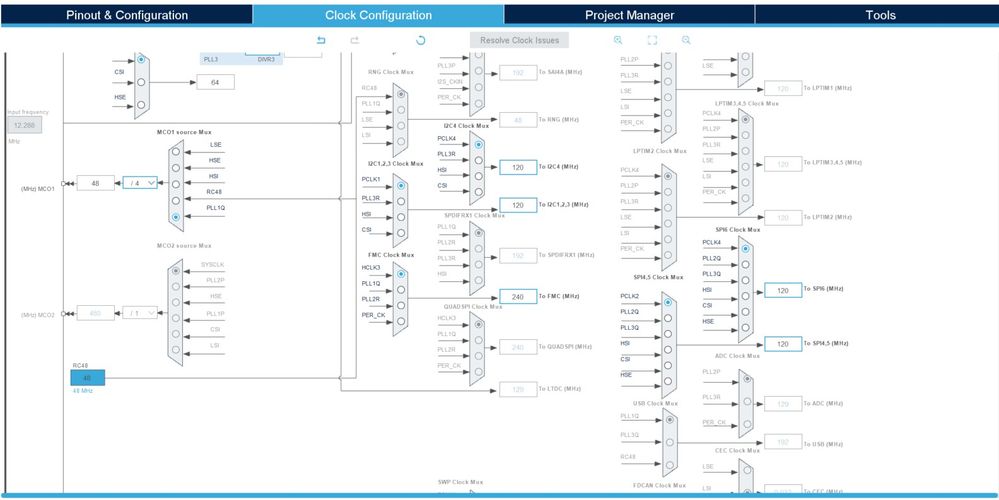Fit the clock tree to the window
Image resolution: width=999 pixels, height=500 pixels.
click(x=652, y=40)
